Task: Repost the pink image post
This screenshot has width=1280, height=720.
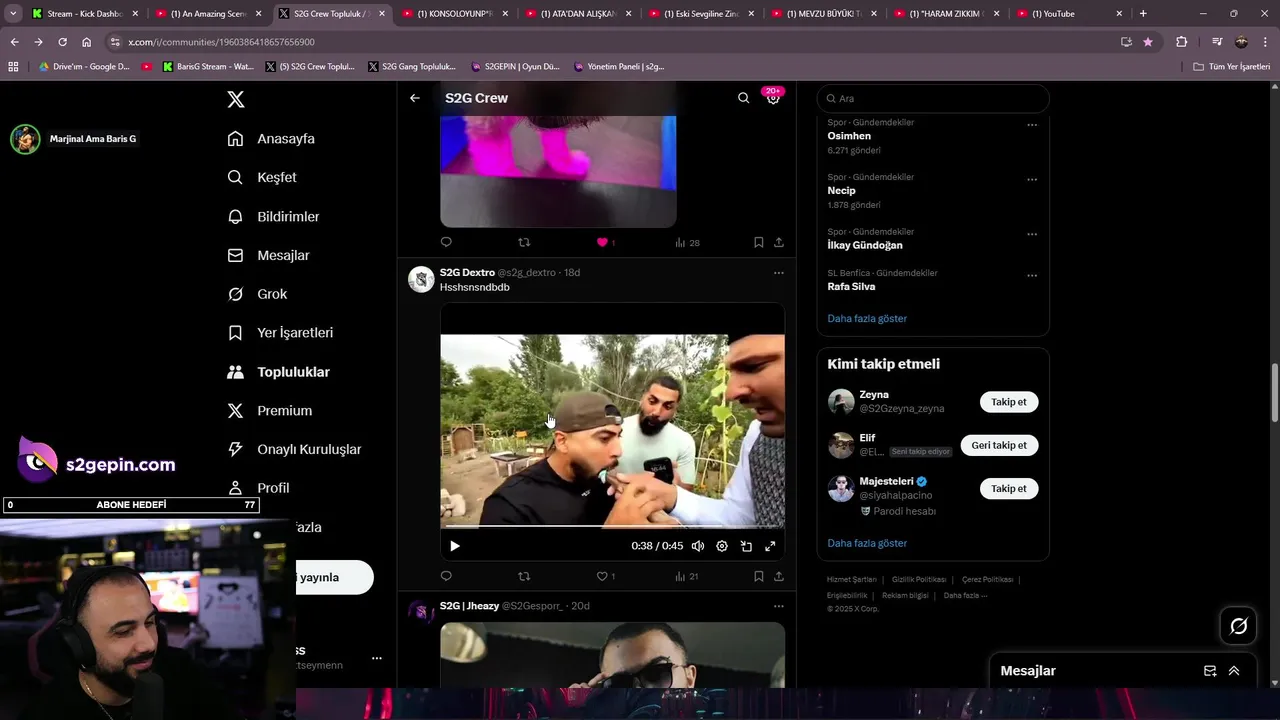Action: point(524,242)
